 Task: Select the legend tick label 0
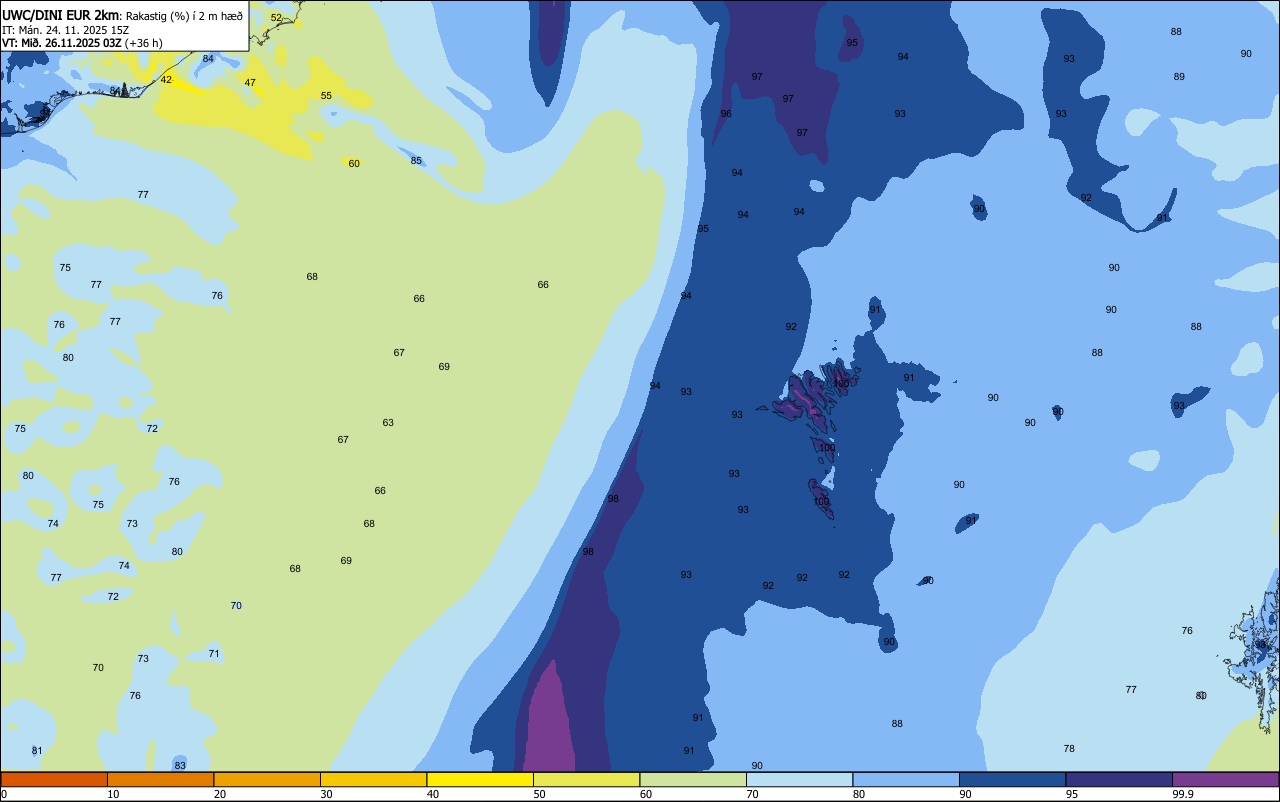click(x=4, y=794)
